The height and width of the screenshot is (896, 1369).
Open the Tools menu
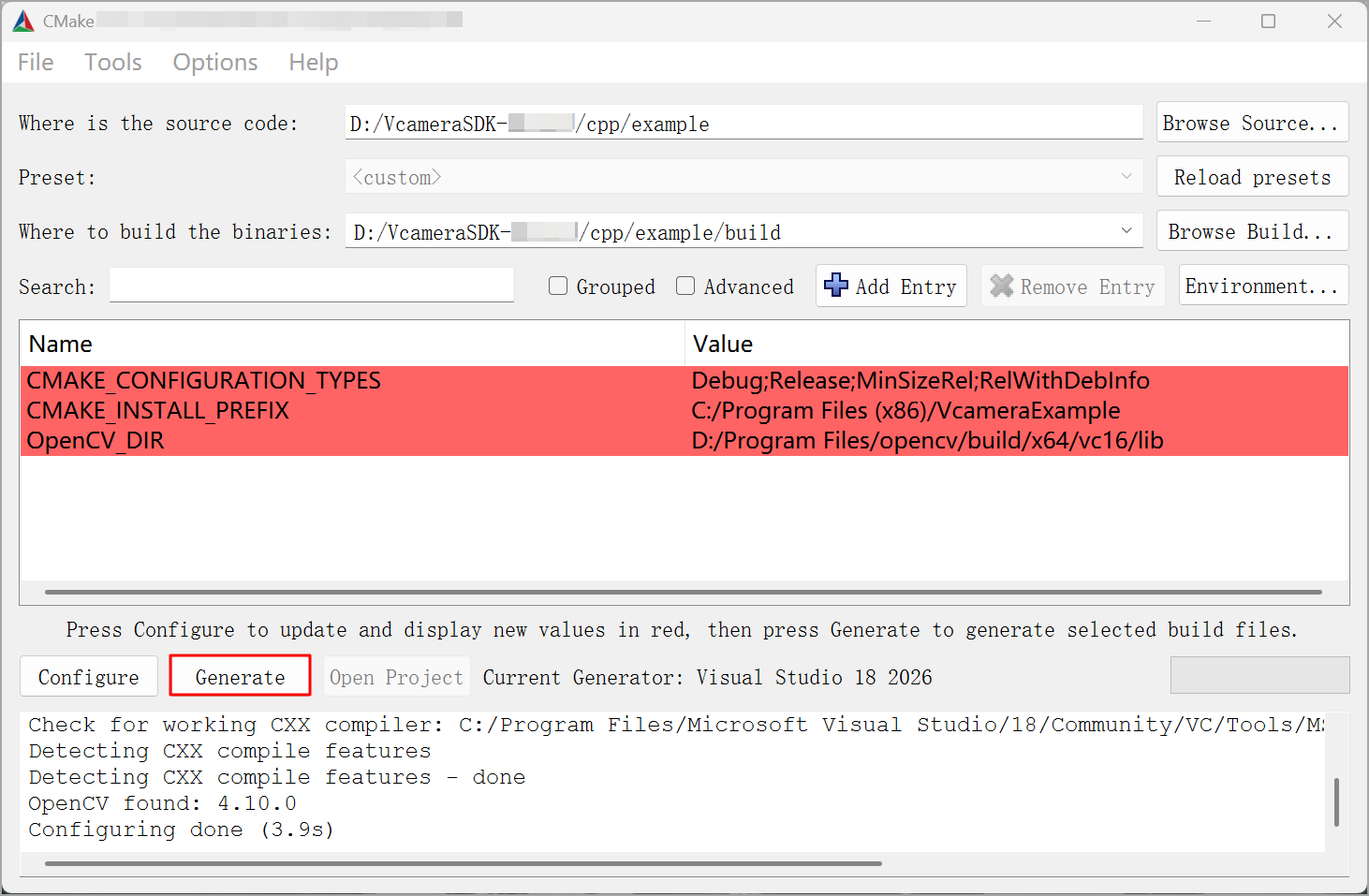pyautogui.click(x=113, y=63)
